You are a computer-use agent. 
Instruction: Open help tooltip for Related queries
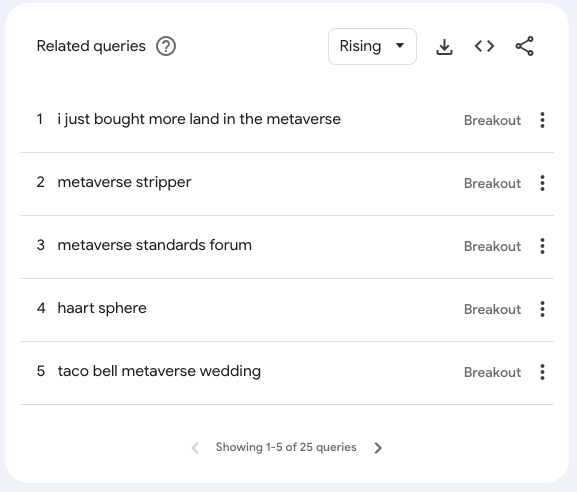[x=166, y=46]
